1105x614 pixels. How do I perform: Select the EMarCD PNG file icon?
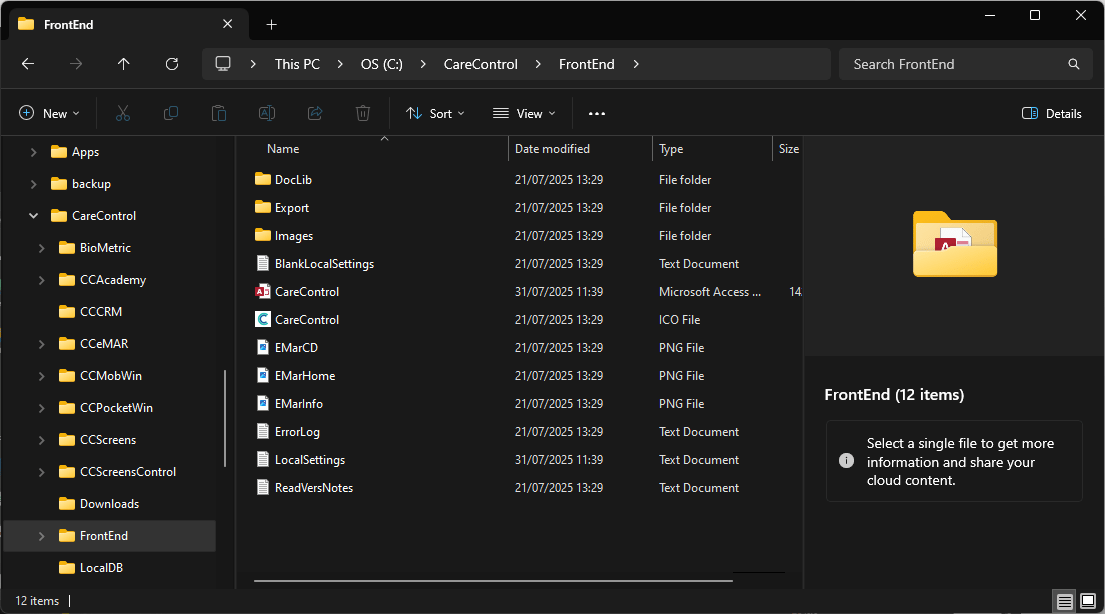coord(263,348)
